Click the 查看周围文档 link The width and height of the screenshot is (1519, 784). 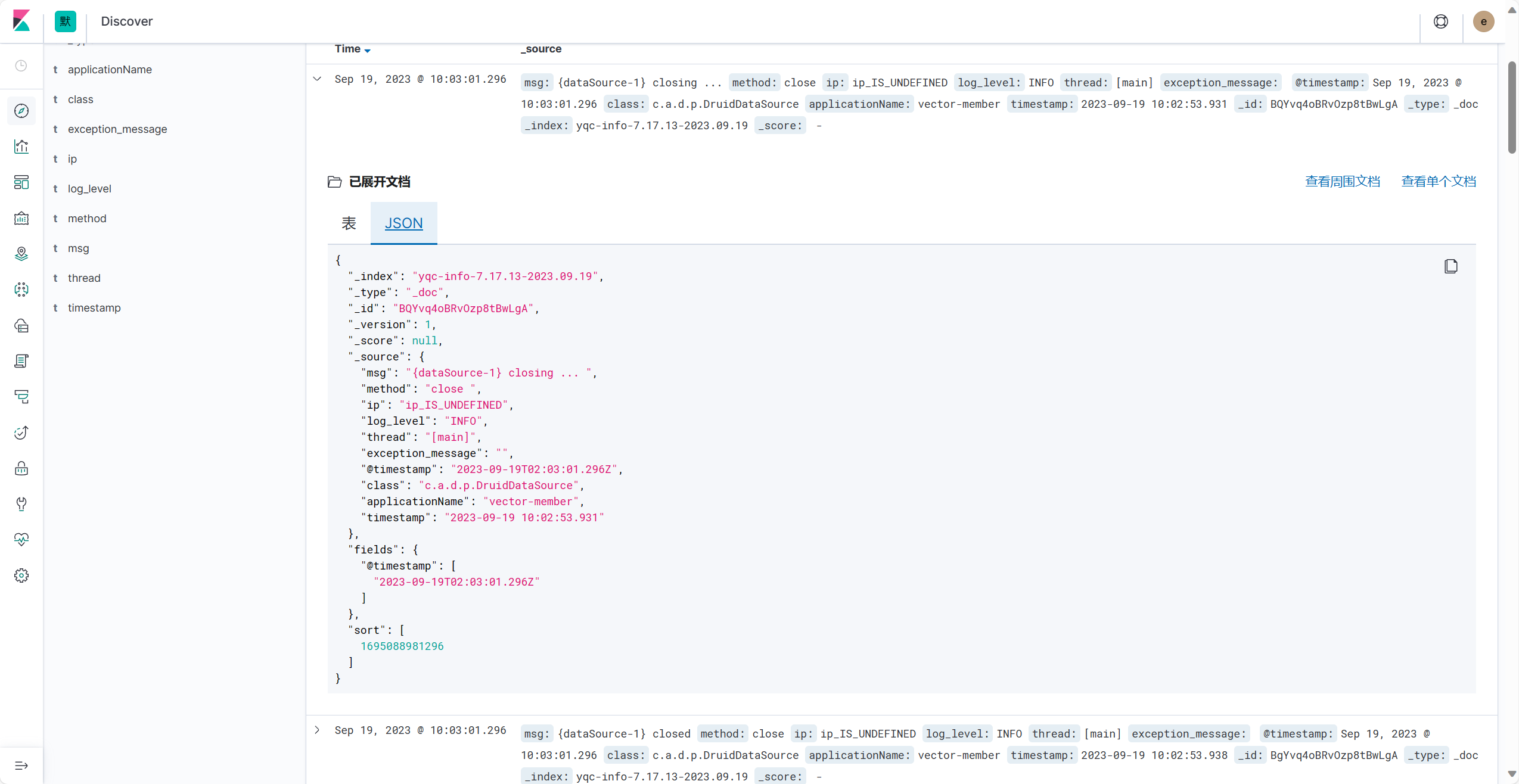point(1342,182)
